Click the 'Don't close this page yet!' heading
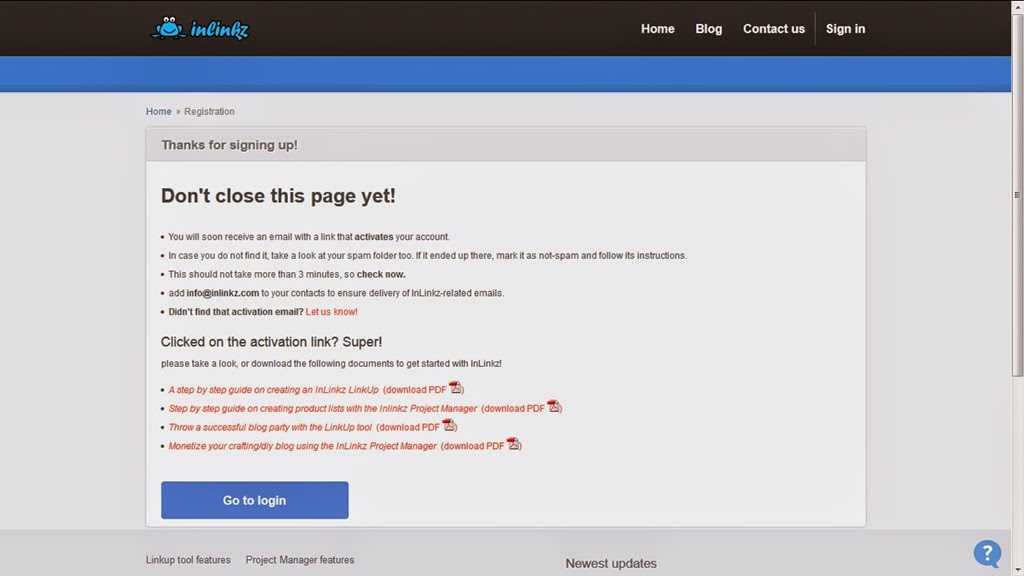Screen dimensions: 1024x576 (x=278, y=196)
